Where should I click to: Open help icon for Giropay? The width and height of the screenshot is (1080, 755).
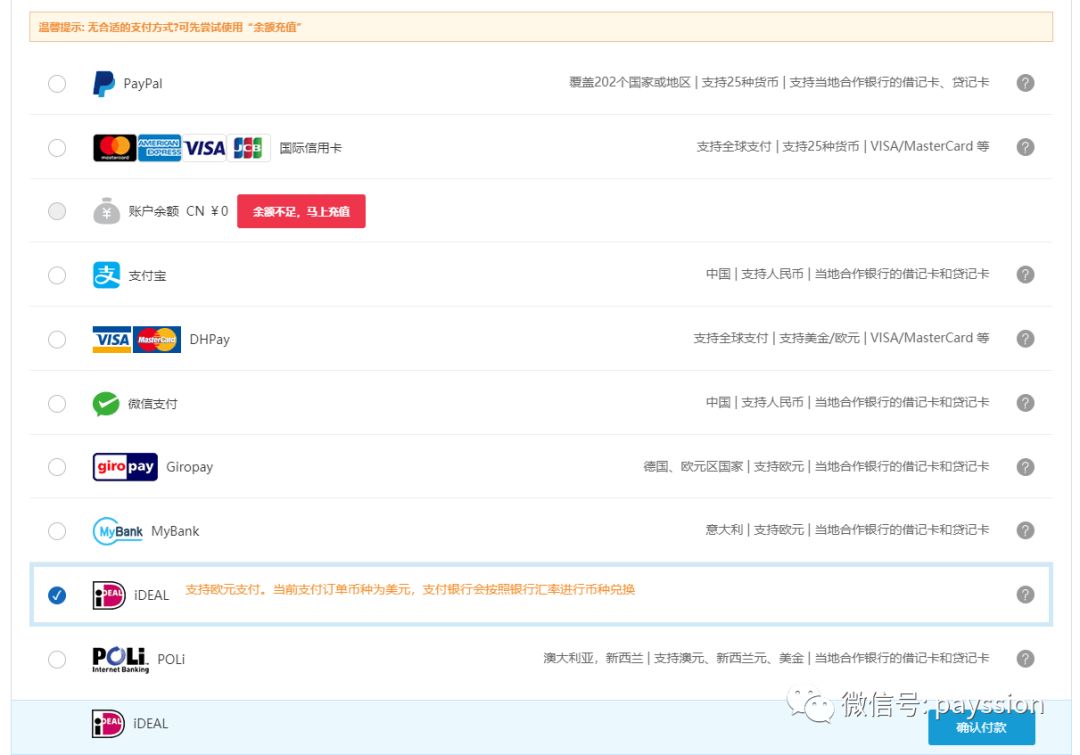click(1025, 466)
